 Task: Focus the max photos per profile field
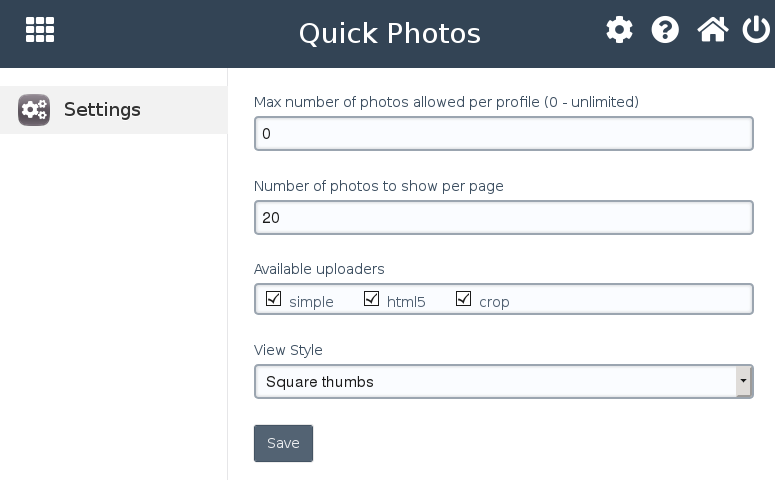pos(503,134)
